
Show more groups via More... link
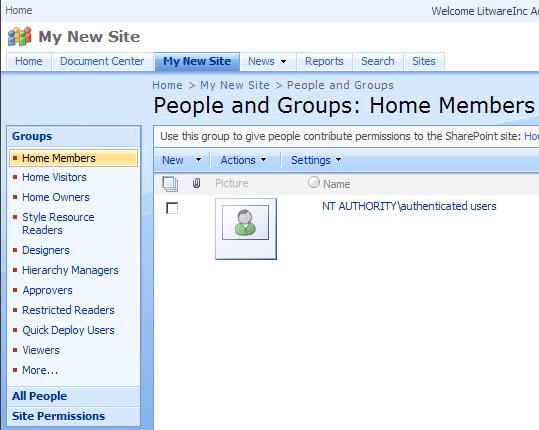pyautogui.click(x=40, y=370)
